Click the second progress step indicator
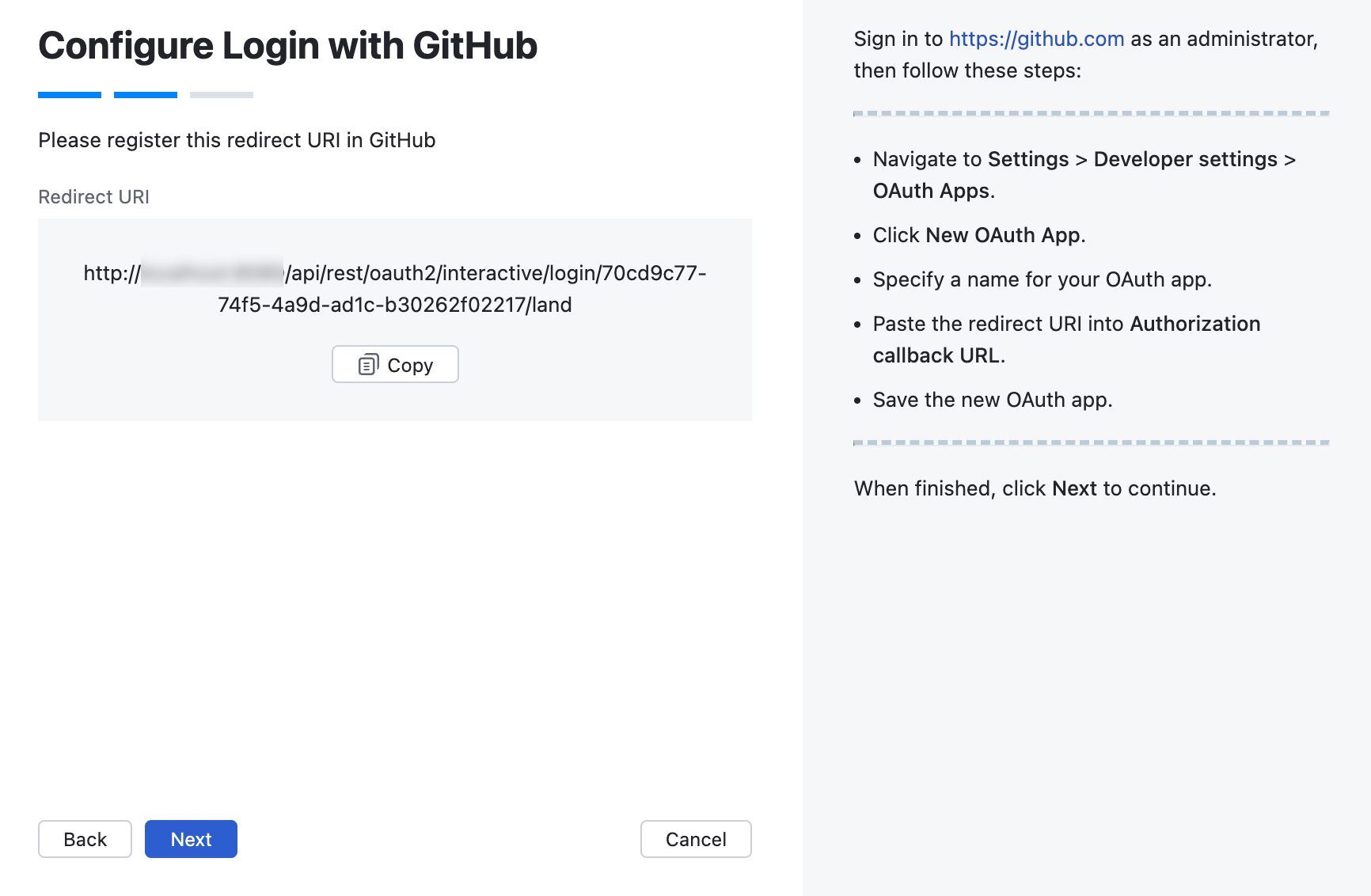 click(146, 95)
